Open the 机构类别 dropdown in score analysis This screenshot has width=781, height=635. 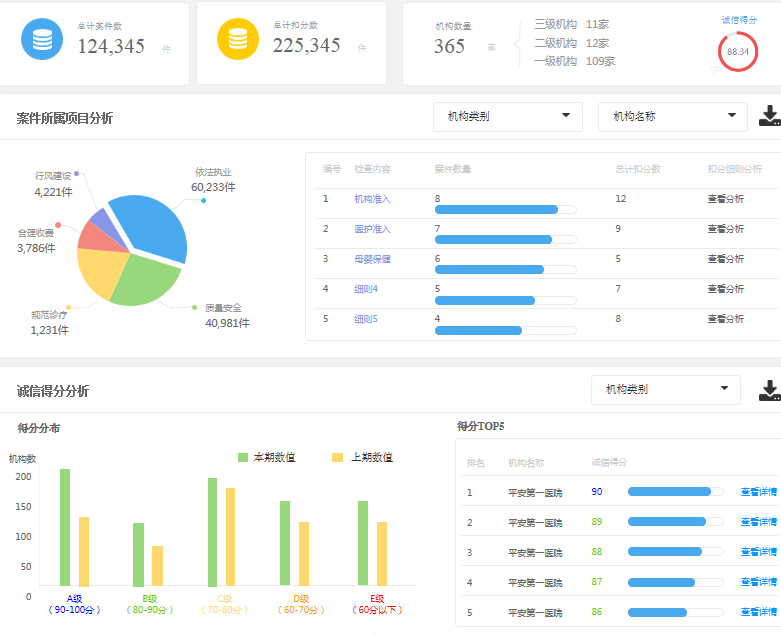(x=665, y=390)
